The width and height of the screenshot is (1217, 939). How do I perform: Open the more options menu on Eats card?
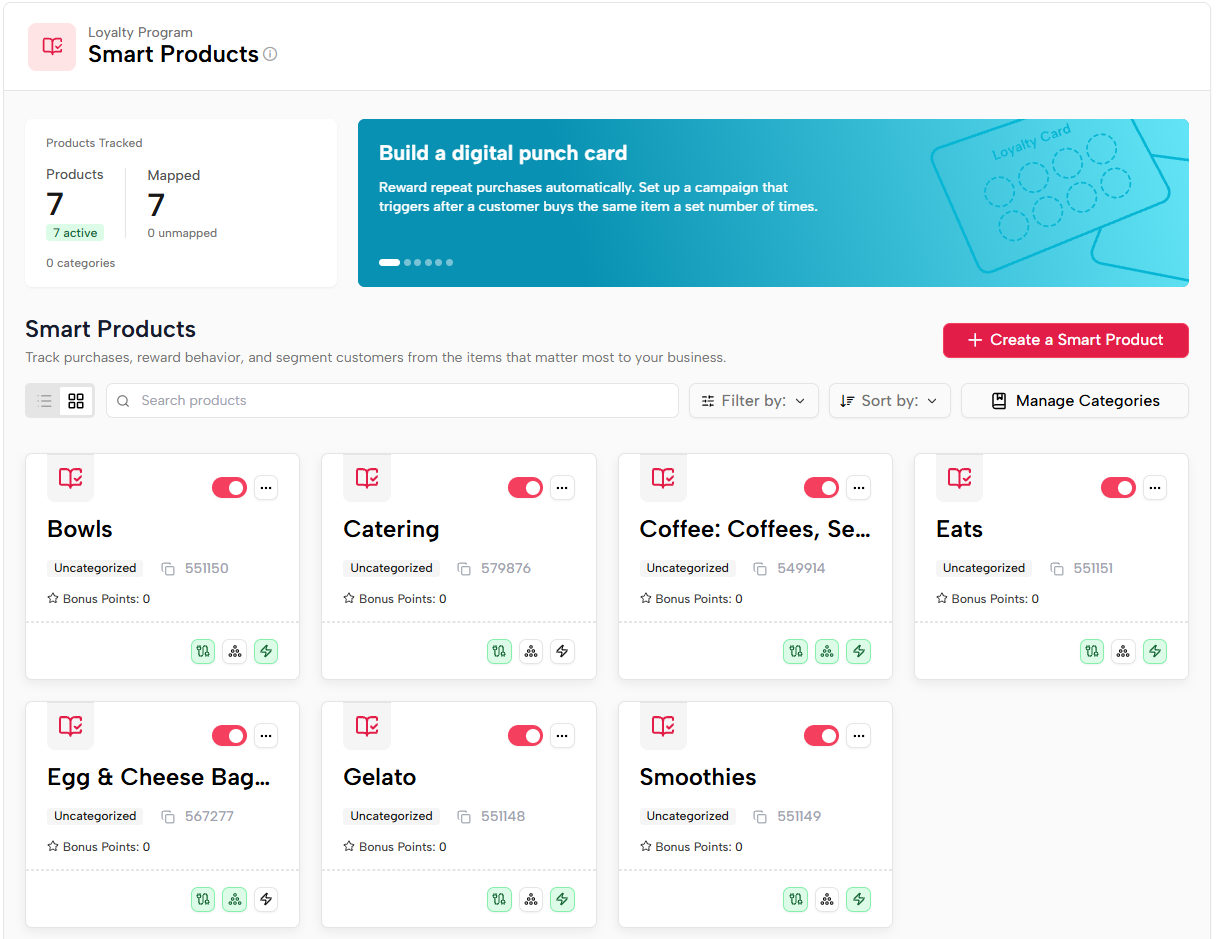[x=1155, y=488]
